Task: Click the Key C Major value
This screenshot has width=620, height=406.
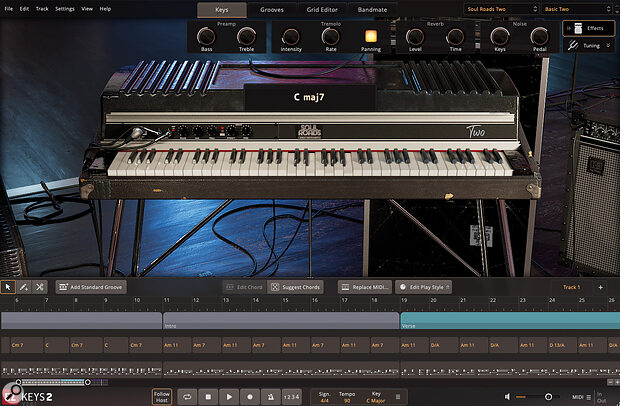Action: (376, 400)
